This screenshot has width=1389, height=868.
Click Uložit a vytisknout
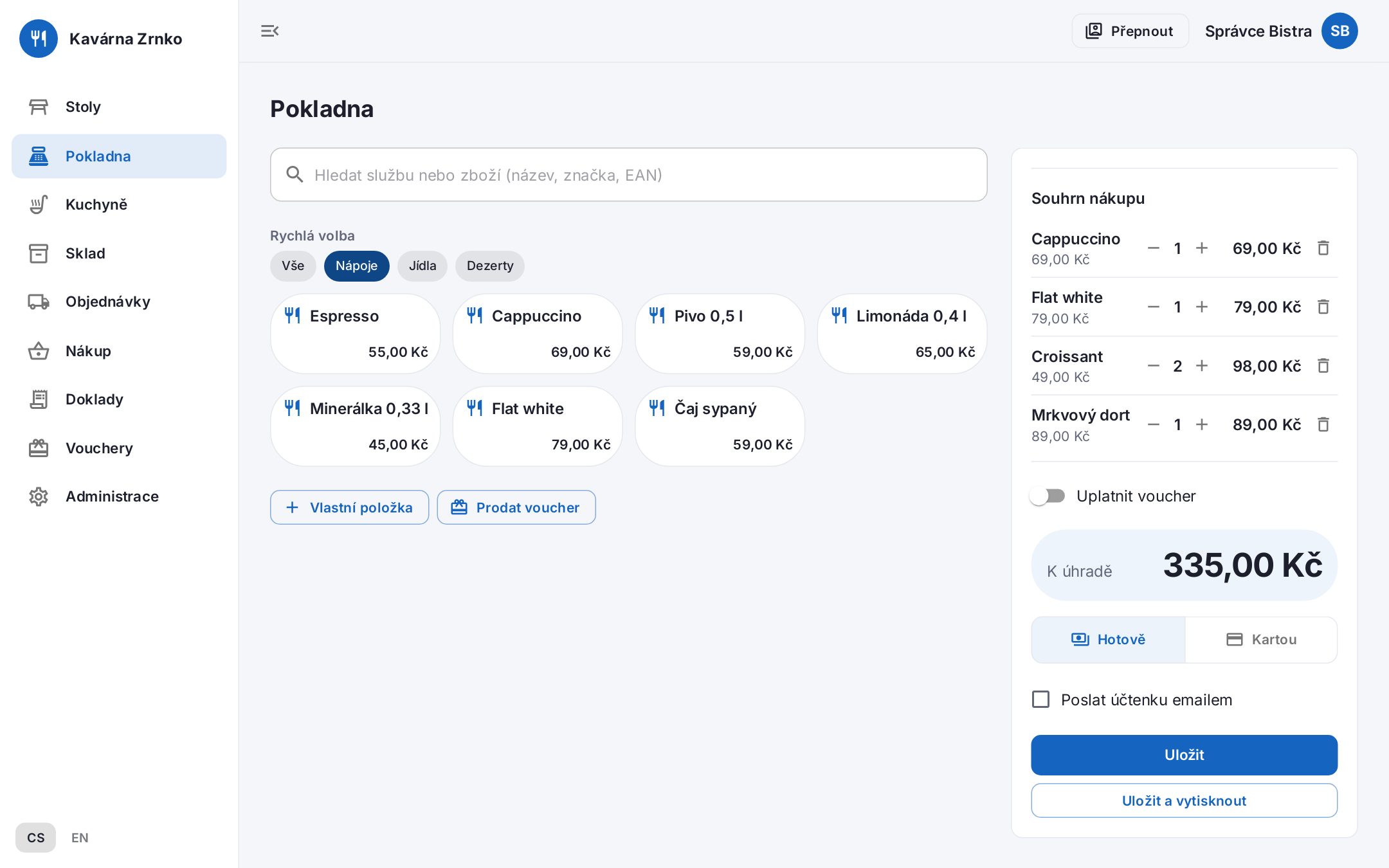[x=1184, y=800]
